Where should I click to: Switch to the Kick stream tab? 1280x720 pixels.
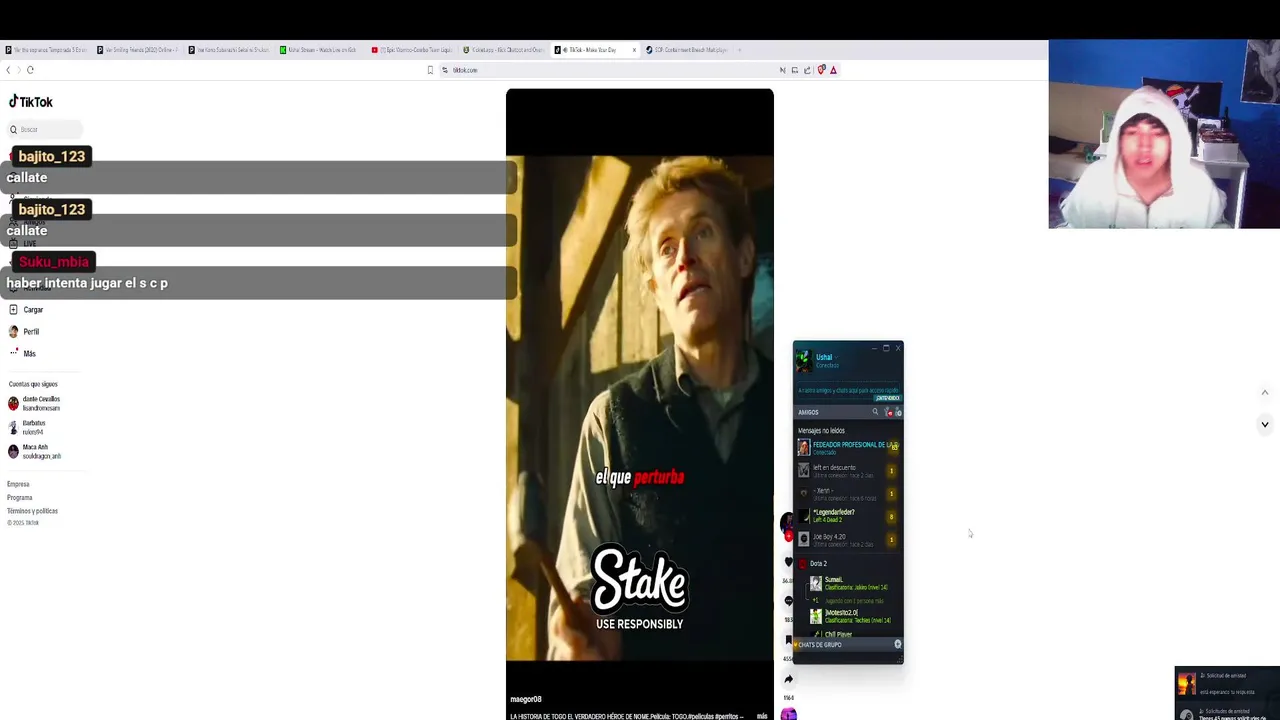pyautogui.click(x=318, y=50)
